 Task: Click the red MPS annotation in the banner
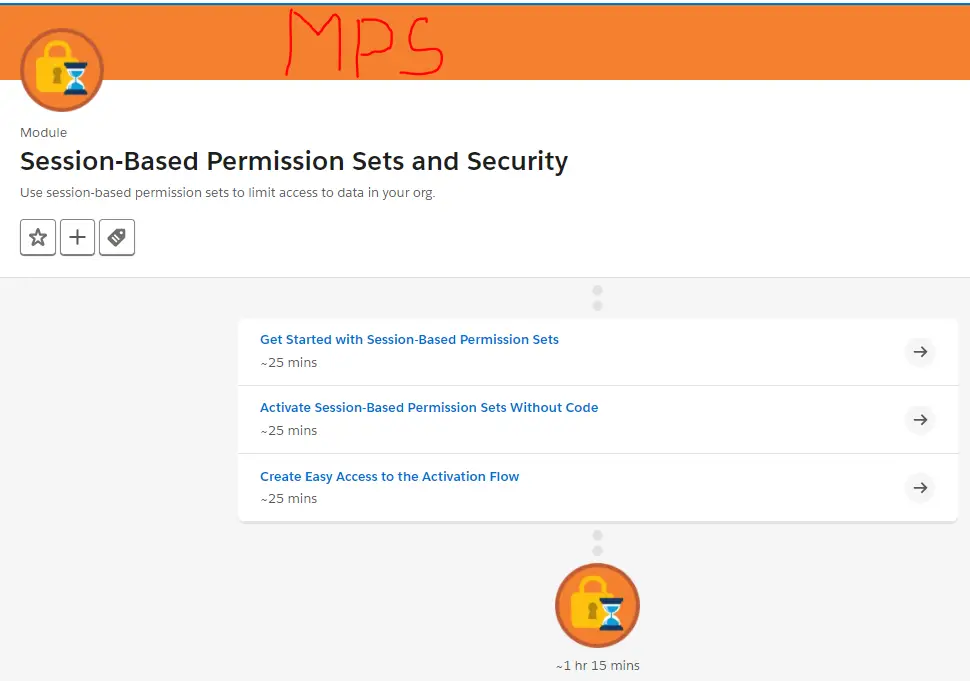[x=363, y=42]
